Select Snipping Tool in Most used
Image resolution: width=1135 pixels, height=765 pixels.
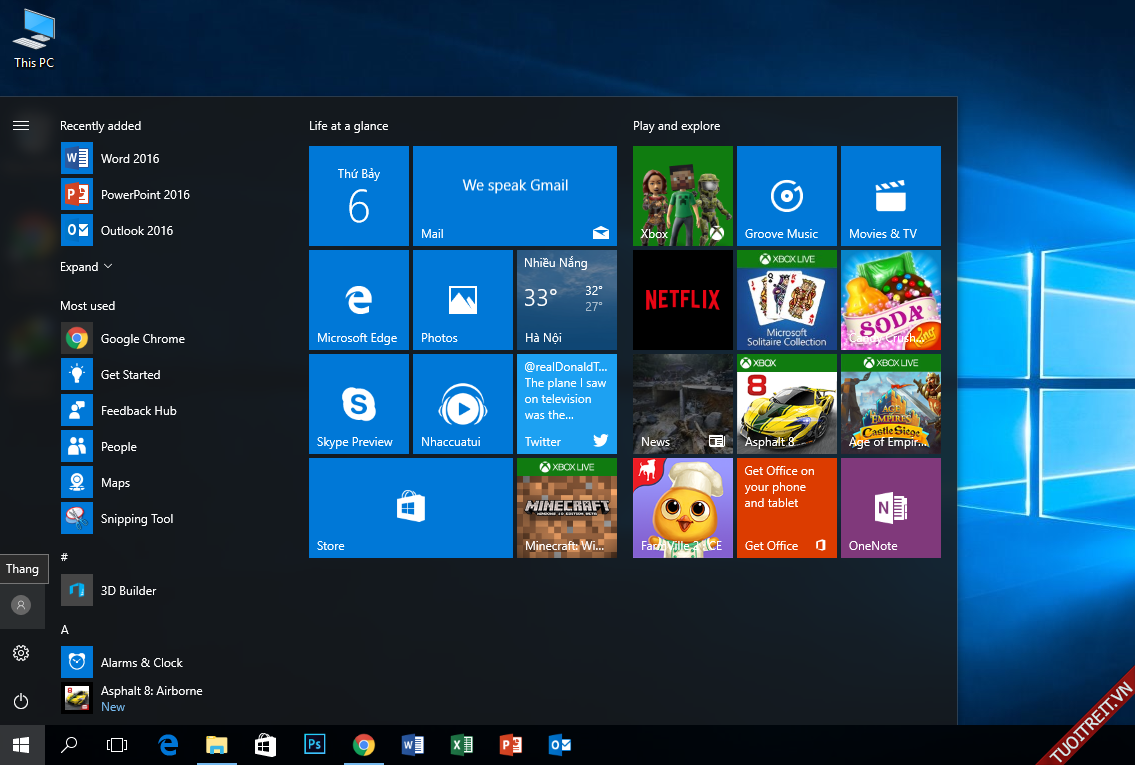coord(136,519)
